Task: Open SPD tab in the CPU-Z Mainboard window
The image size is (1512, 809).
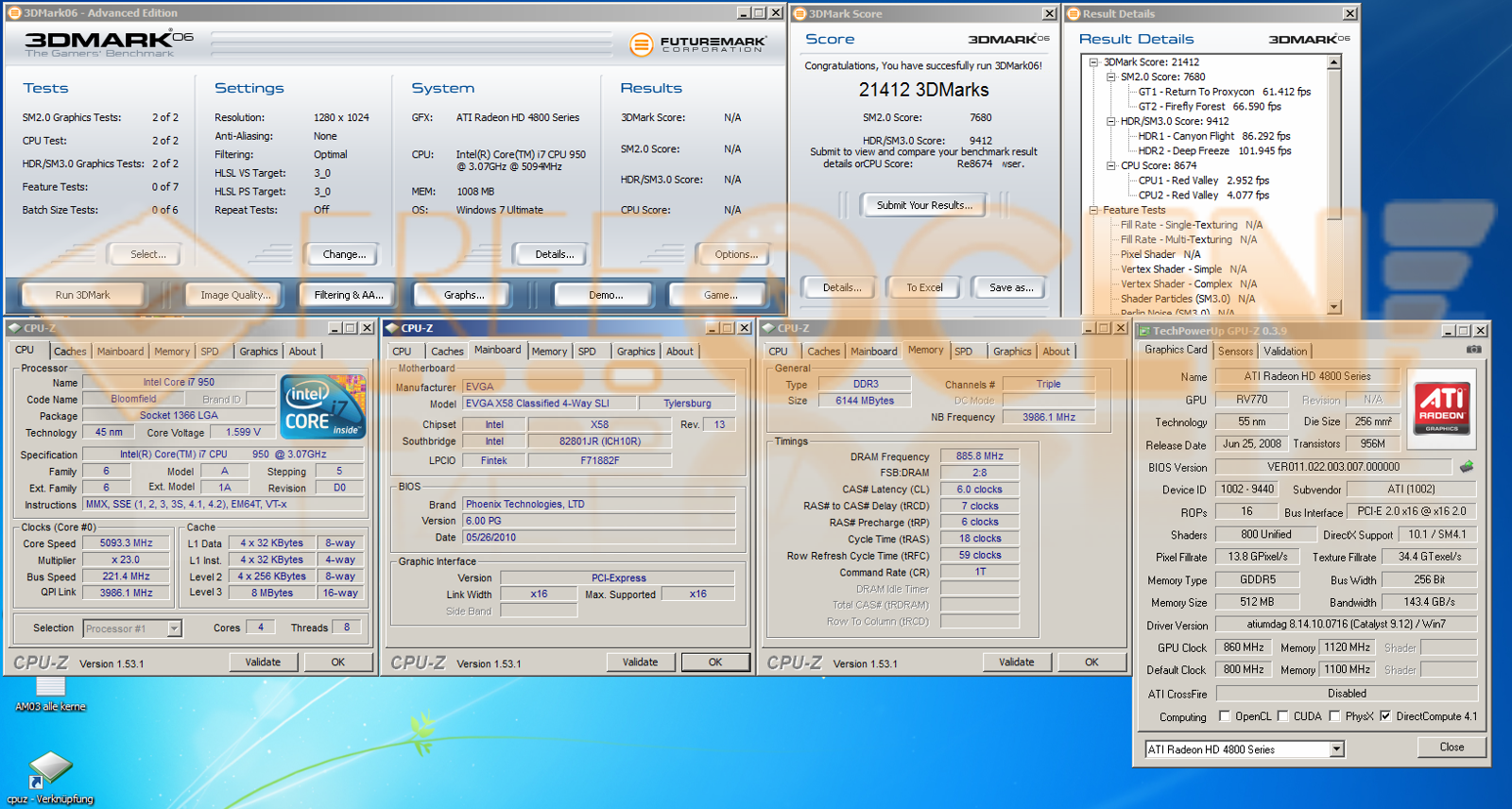Action: tap(587, 352)
